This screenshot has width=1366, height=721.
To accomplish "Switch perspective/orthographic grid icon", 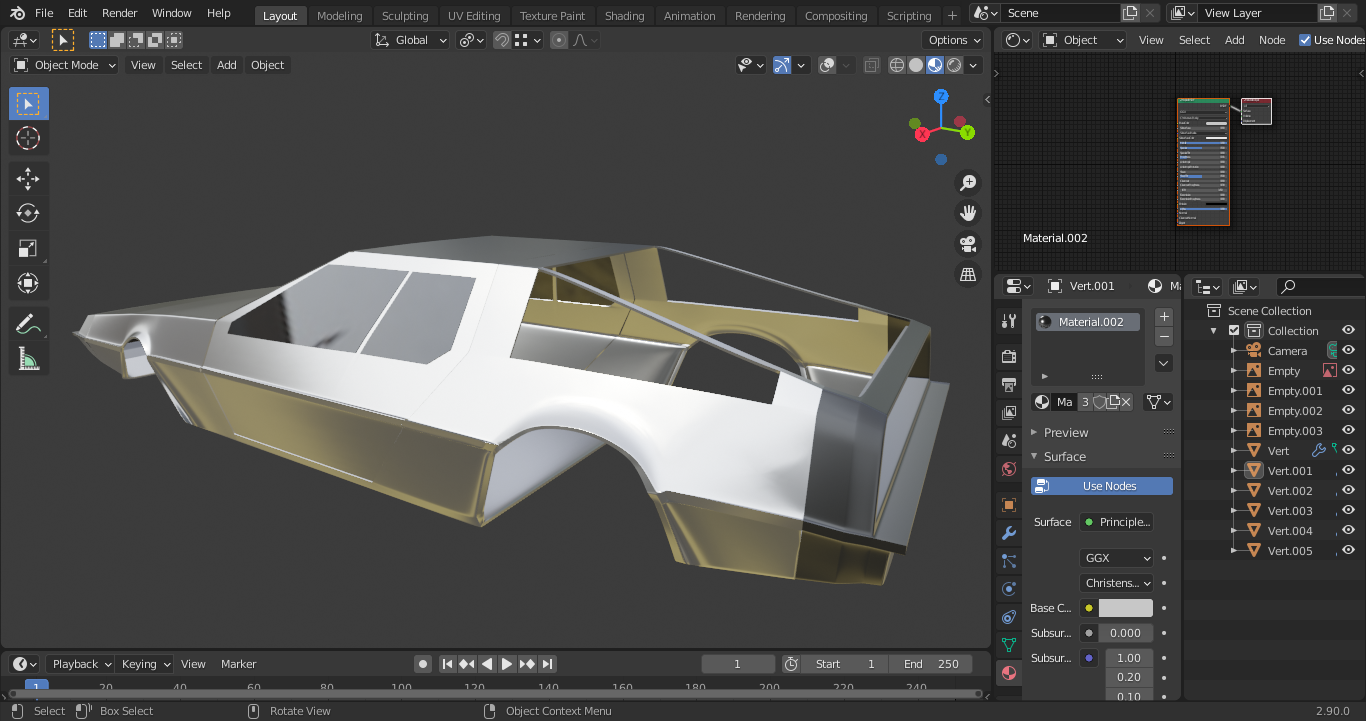I will (x=967, y=274).
